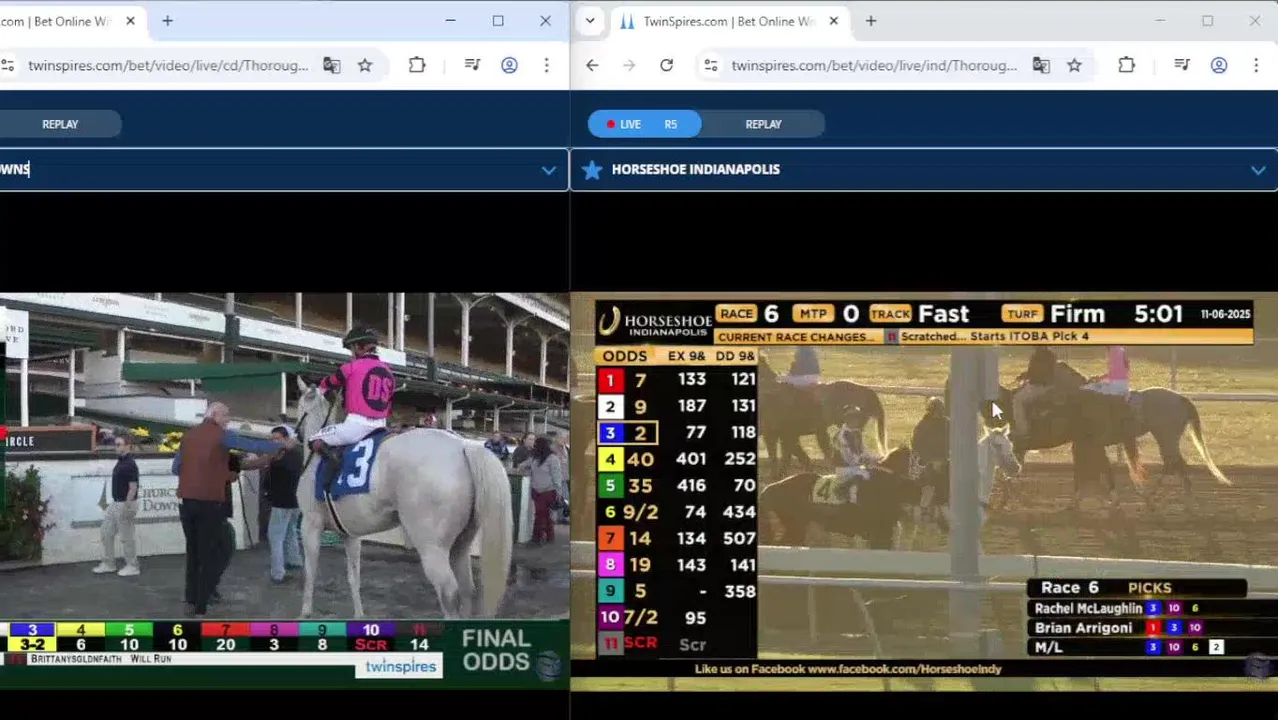Image resolution: width=1278 pixels, height=720 pixels.
Task: Click the Churchill Downs live video
Action: point(285,490)
